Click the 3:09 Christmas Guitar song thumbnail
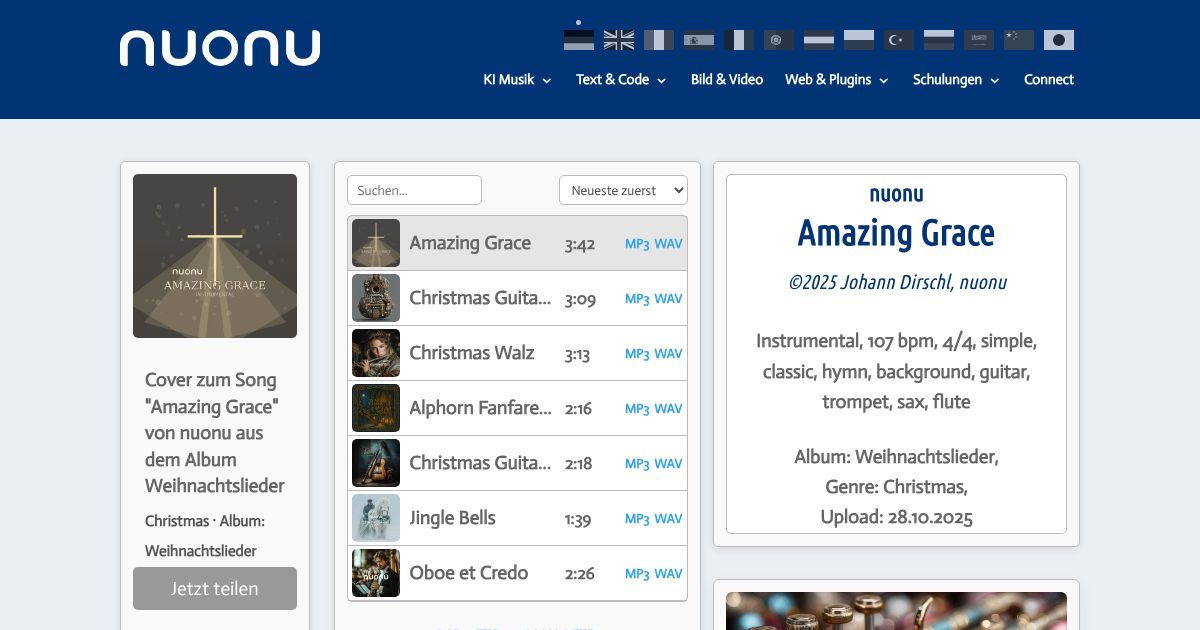This screenshot has width=1200, height=630. tap(376, 298)
